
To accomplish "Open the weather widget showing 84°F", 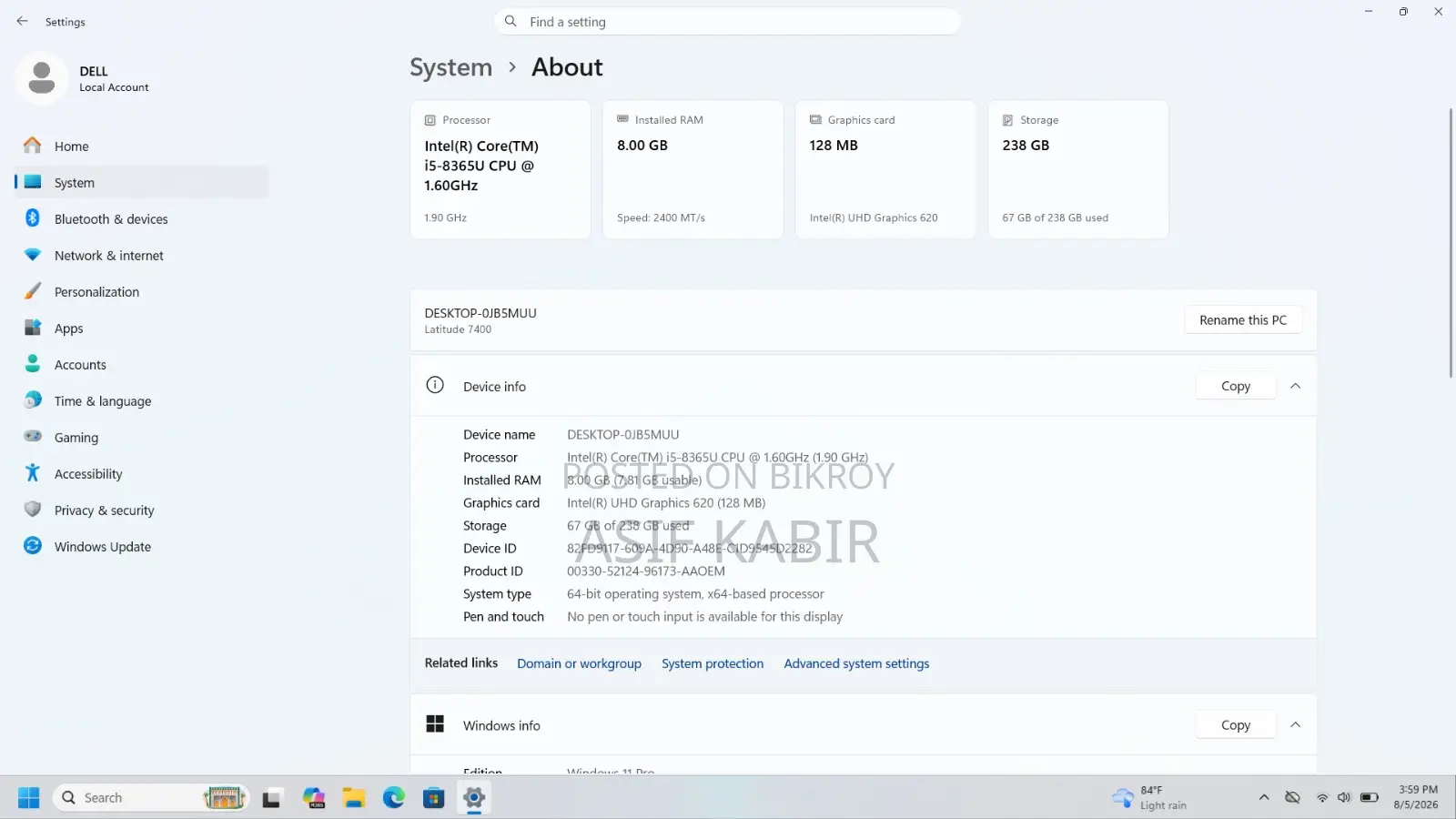I will tap(1149, 798).
